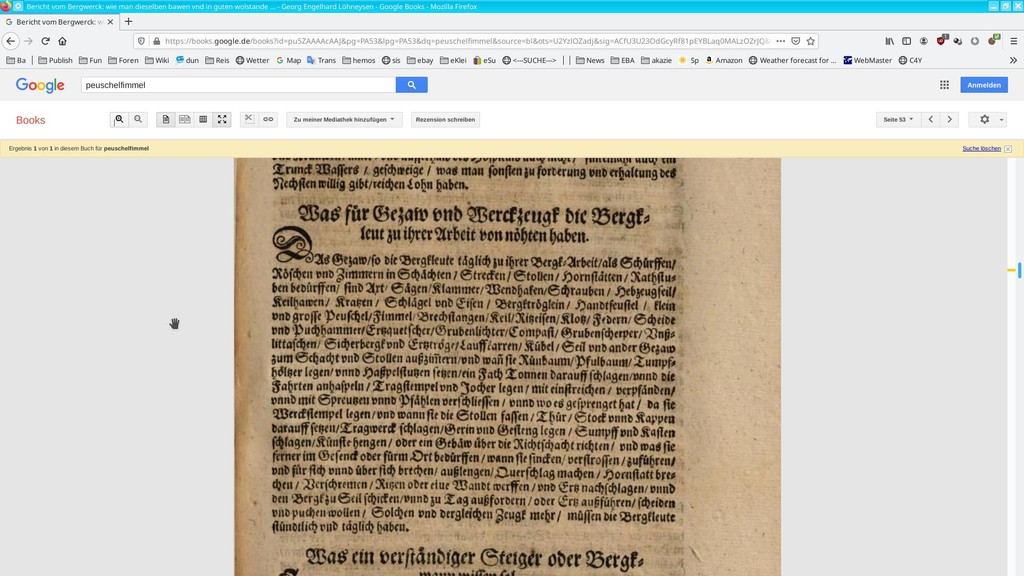Switch to thumbnail grid view
Viewport: 1024px width, 576px height.
coord(203,120)
